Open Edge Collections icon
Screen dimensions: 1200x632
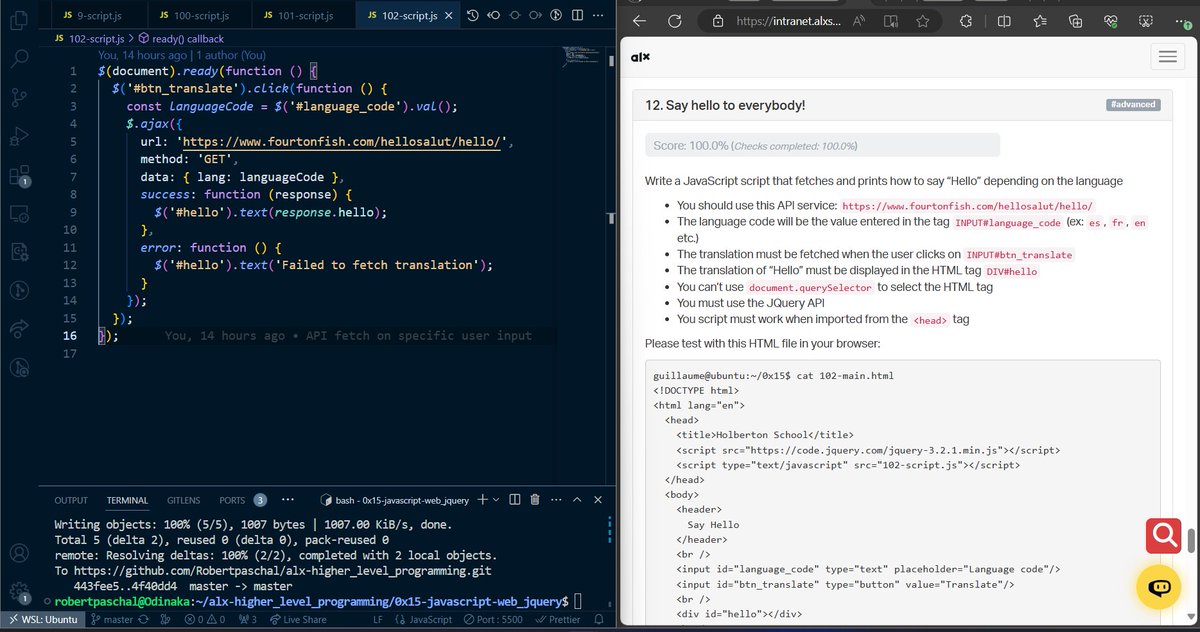[x=1075, y=21]
